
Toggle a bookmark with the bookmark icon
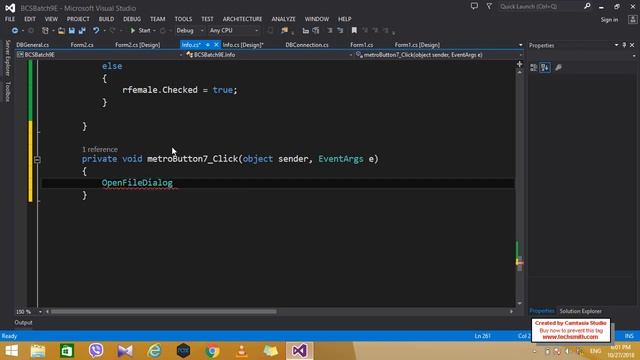tap(354, 31)
